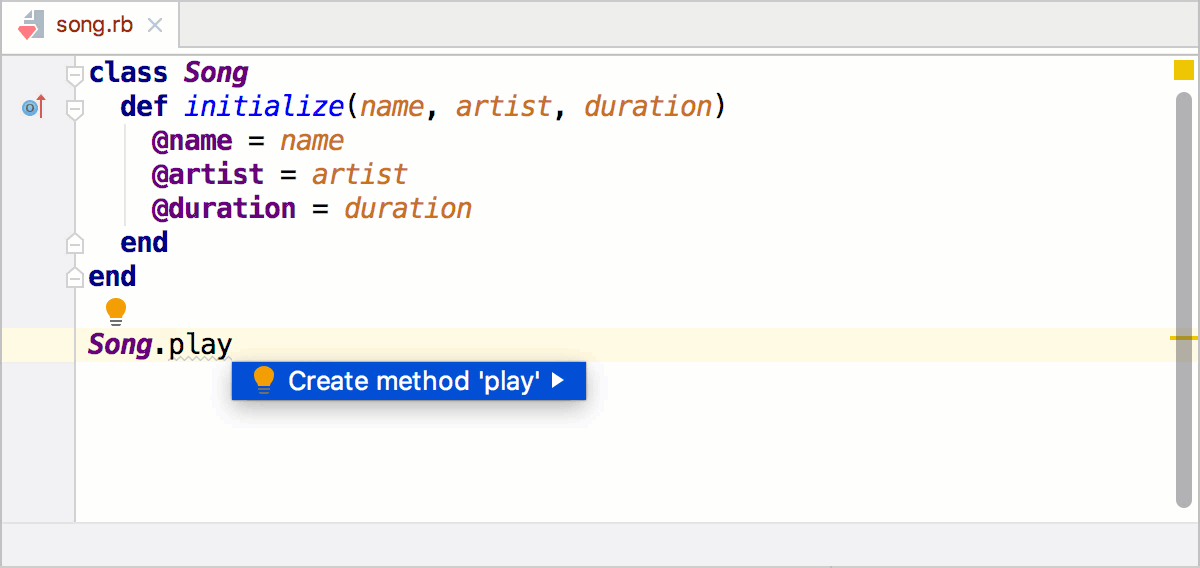Close the song.rb editor tab
The height and width of the screenshot is (568, 1200).
(x=155, y=25)
